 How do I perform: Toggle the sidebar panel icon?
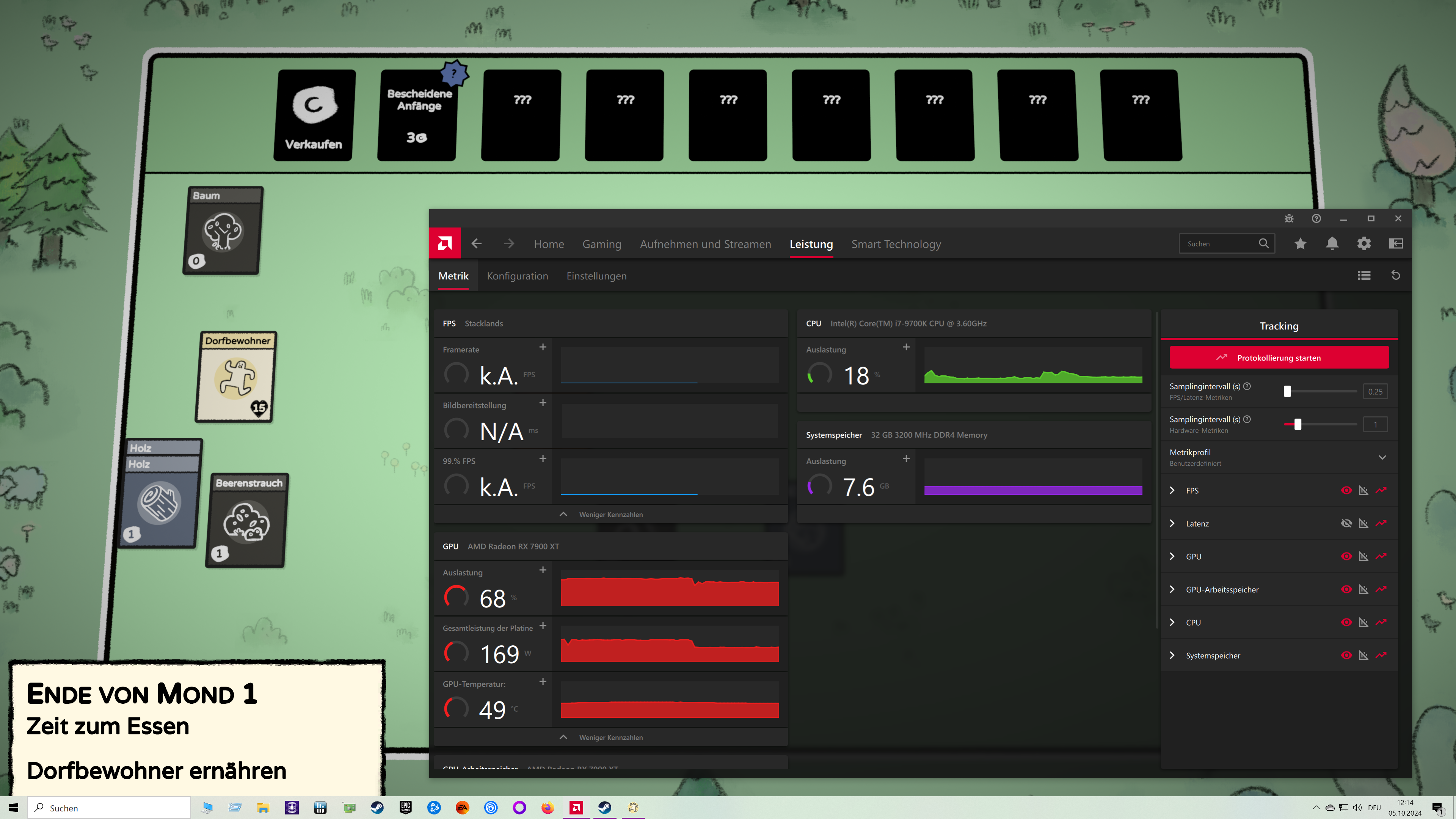point(1395,243)
